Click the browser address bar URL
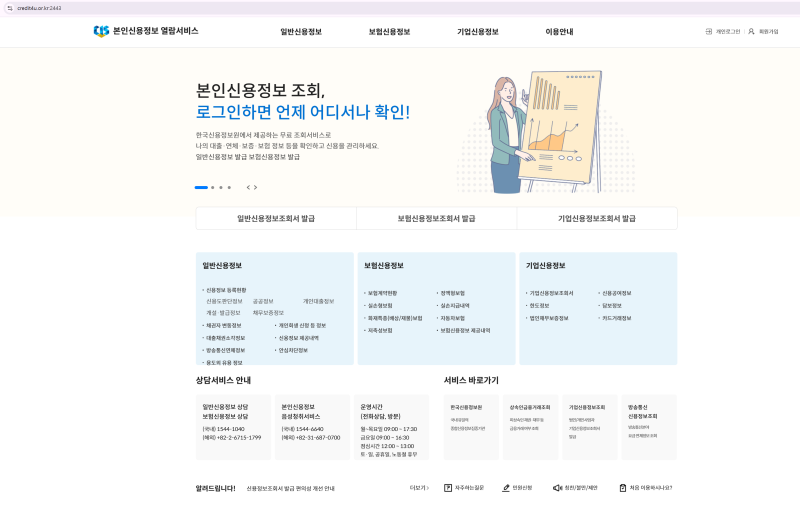Image resolution: width=800 pixels, height=507 pixels. (x=39, y=8)
